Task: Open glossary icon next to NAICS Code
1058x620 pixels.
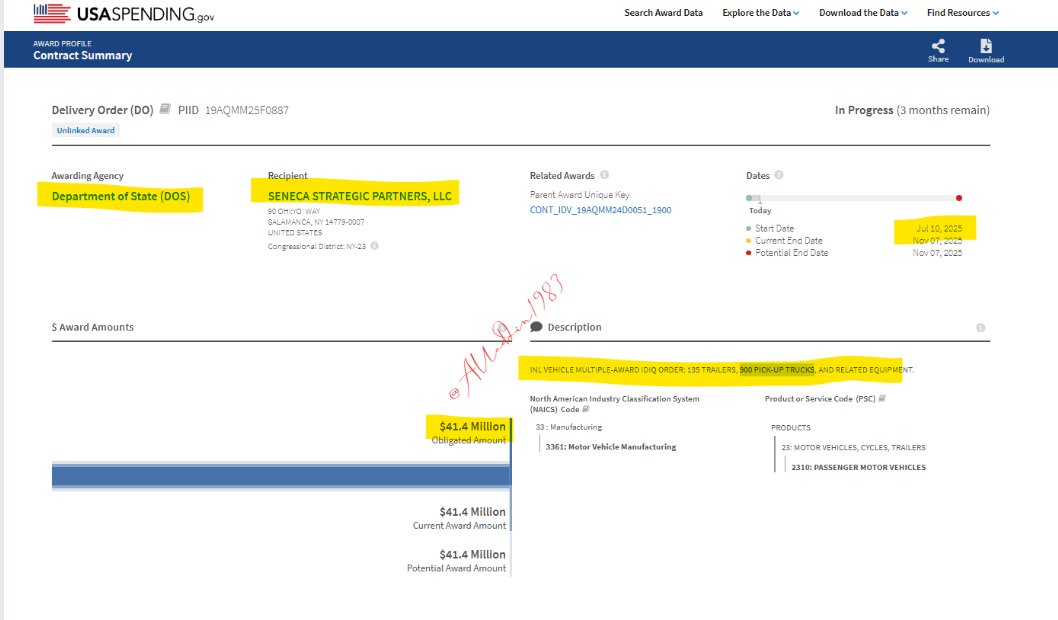Action: 586,409
